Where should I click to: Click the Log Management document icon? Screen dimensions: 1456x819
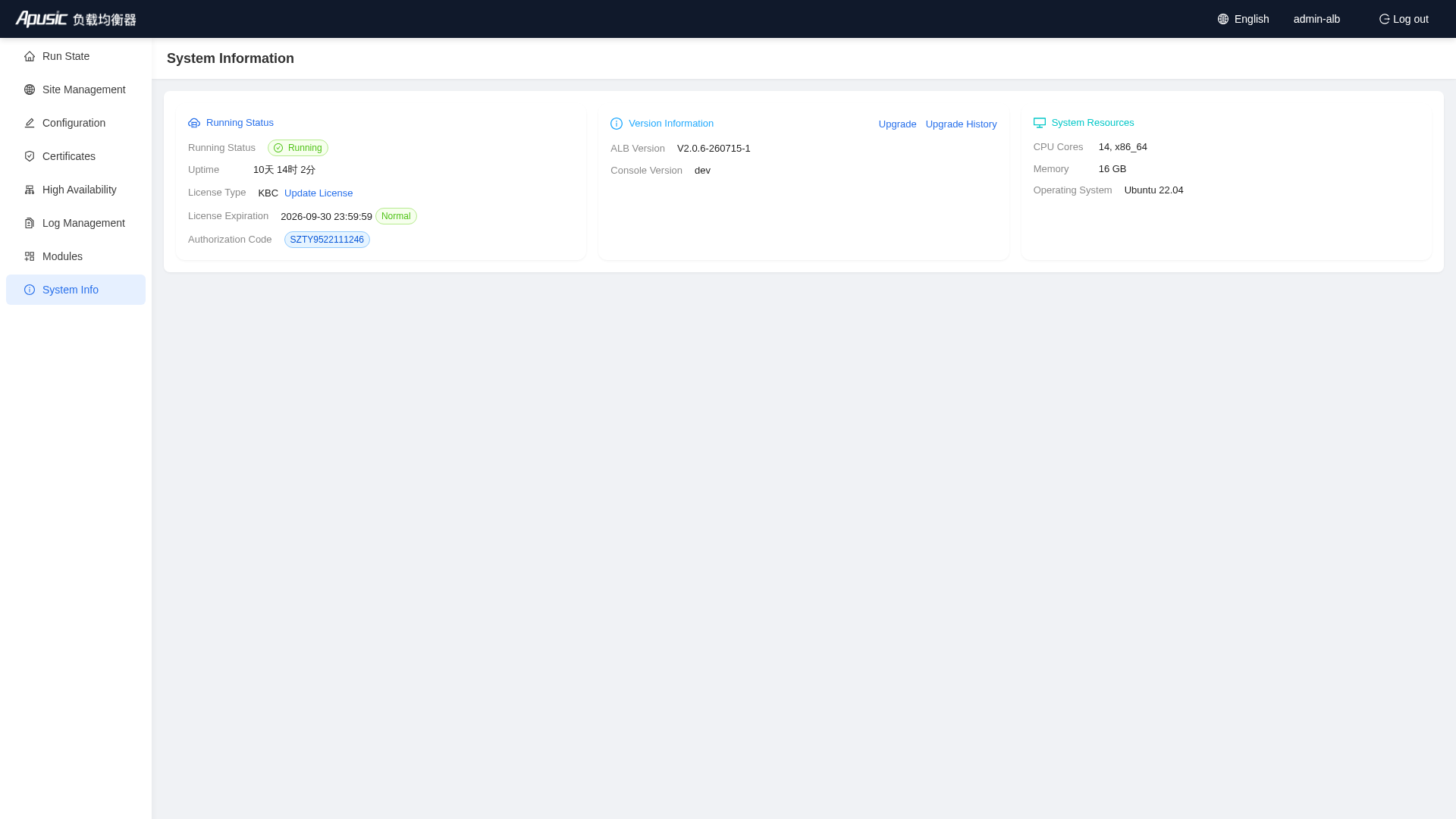coord(30,223)
